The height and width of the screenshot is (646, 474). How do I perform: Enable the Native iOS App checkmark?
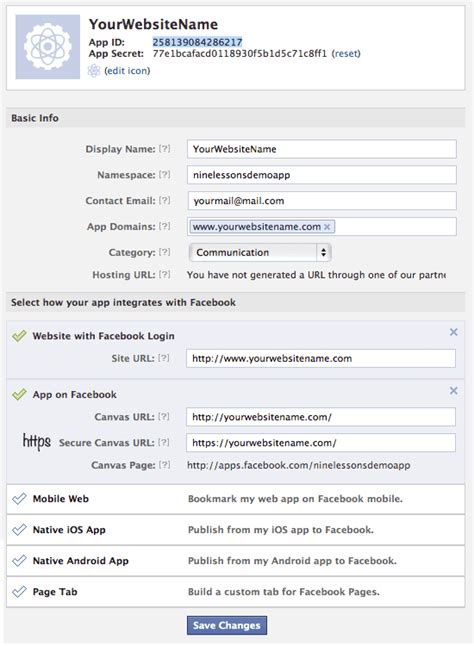tap(19, 529)
